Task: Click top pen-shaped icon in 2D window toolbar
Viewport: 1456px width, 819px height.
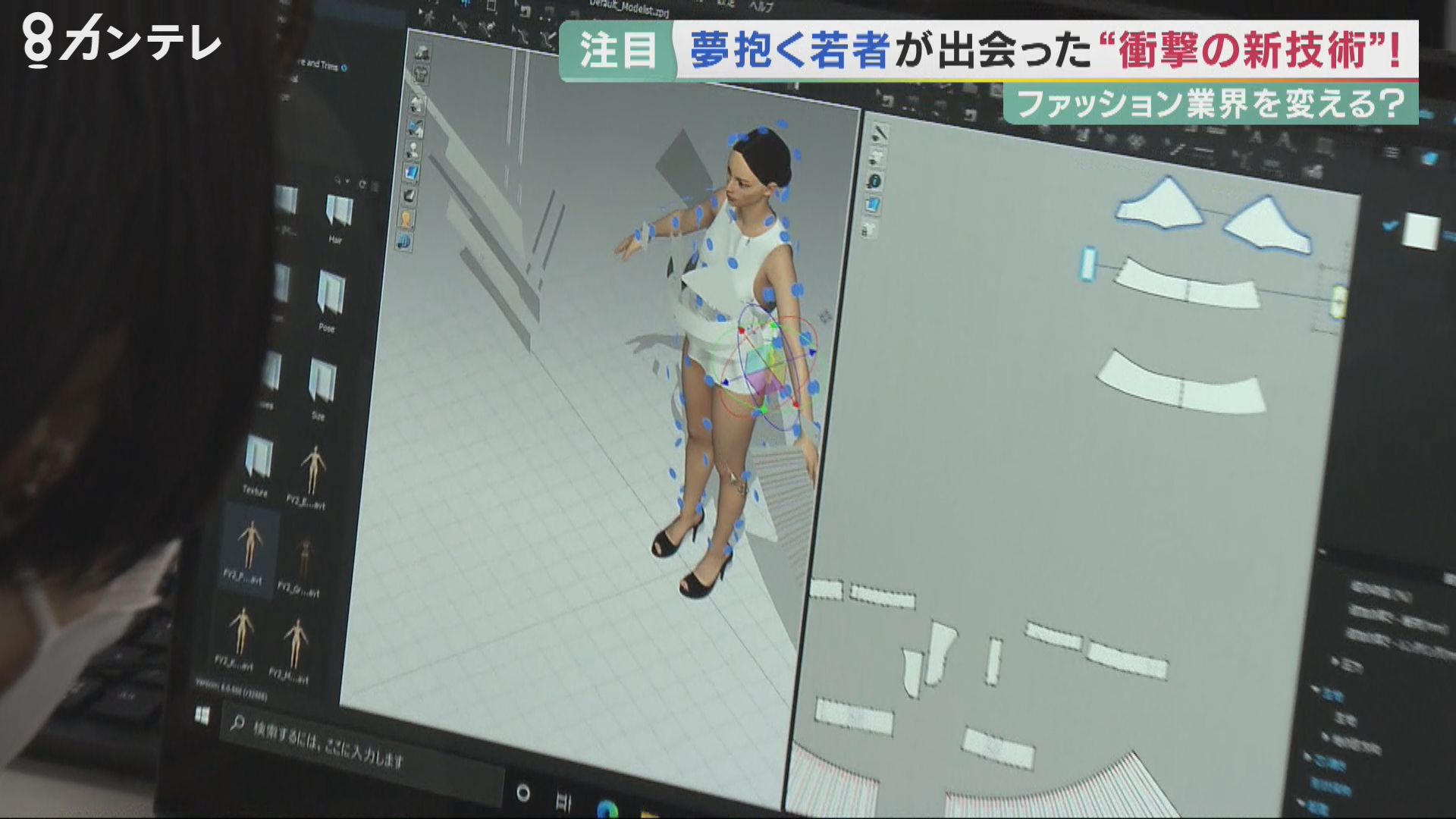Action: 880,134
